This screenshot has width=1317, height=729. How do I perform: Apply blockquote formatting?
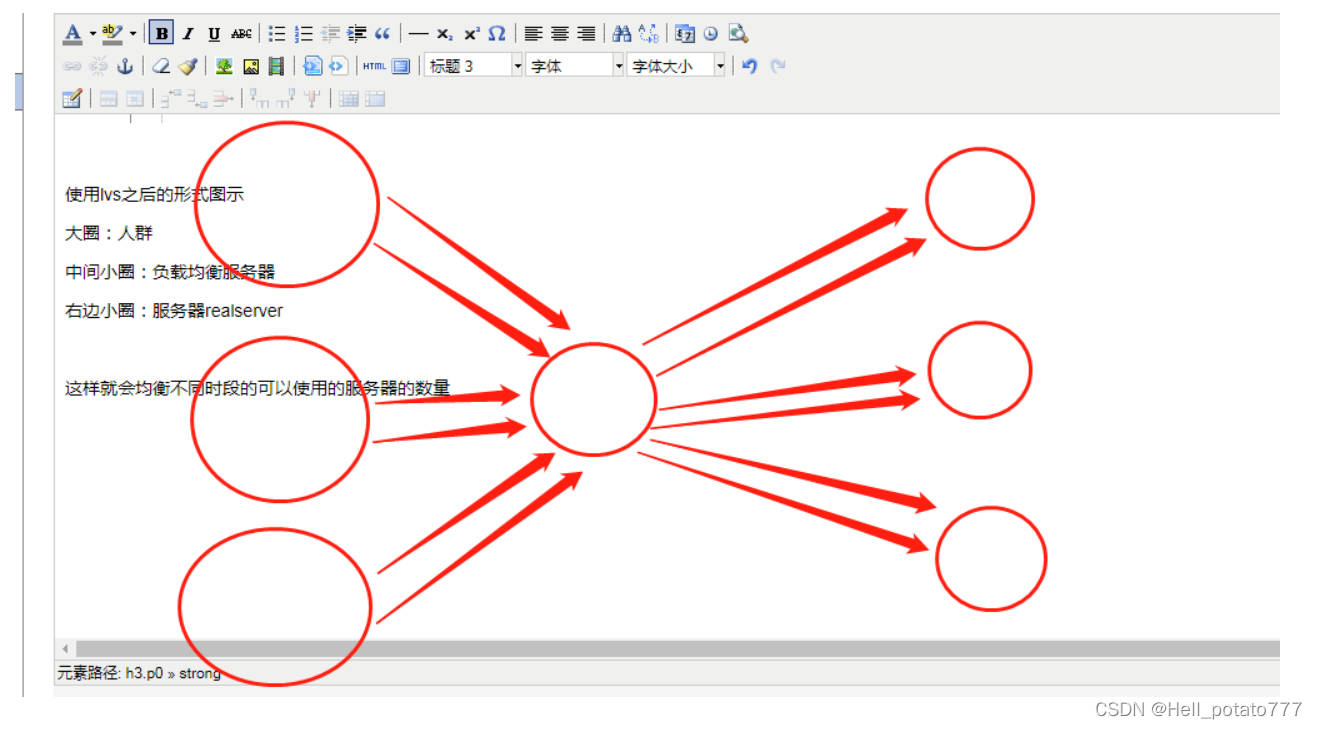pyautogui.click(x=383, y=34)
